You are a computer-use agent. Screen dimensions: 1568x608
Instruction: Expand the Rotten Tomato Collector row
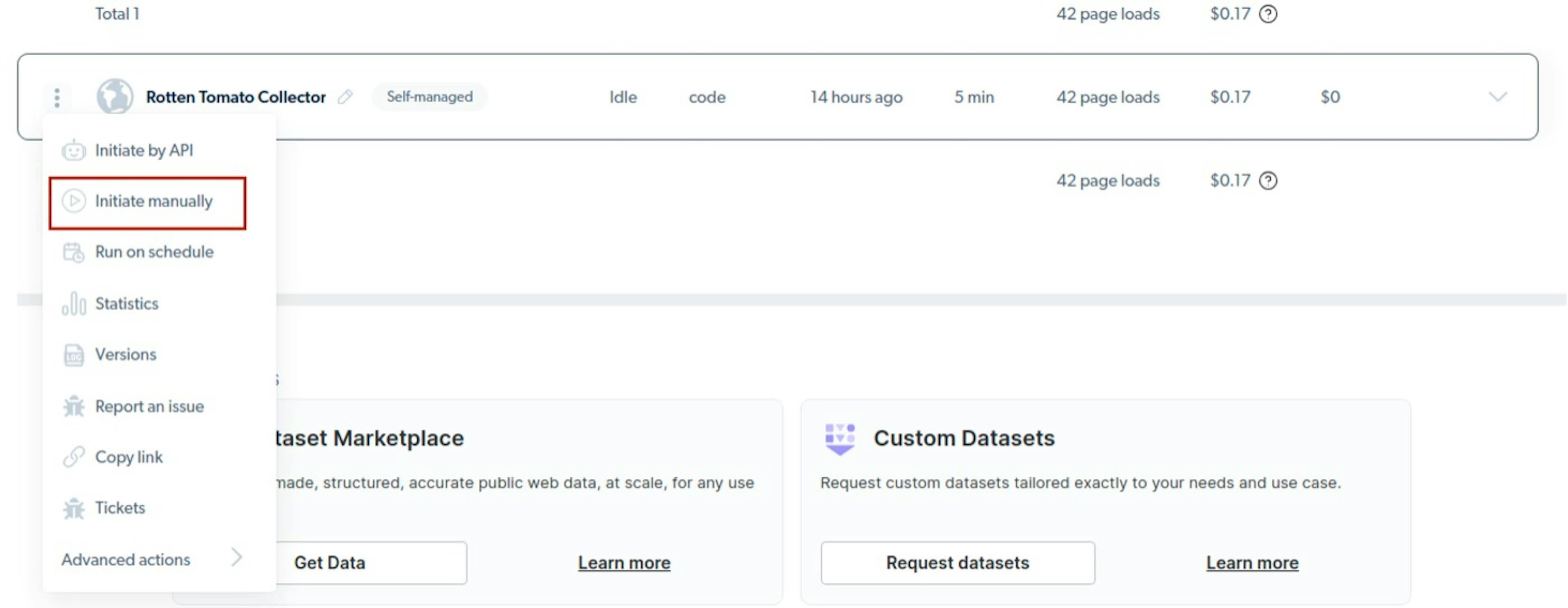click(1497, 97)
